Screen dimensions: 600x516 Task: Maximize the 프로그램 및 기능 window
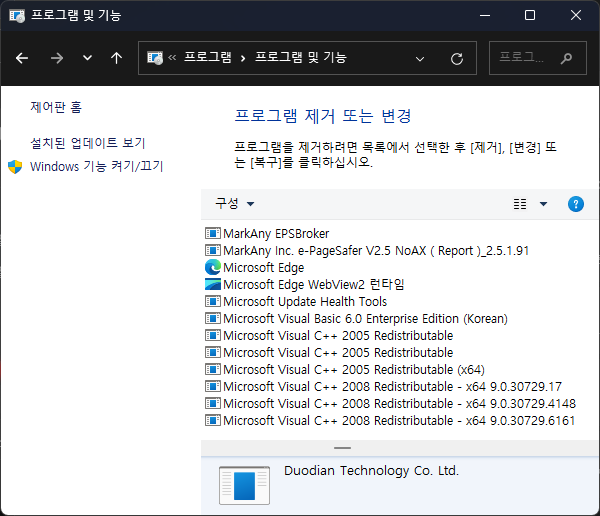click(530, 15)
